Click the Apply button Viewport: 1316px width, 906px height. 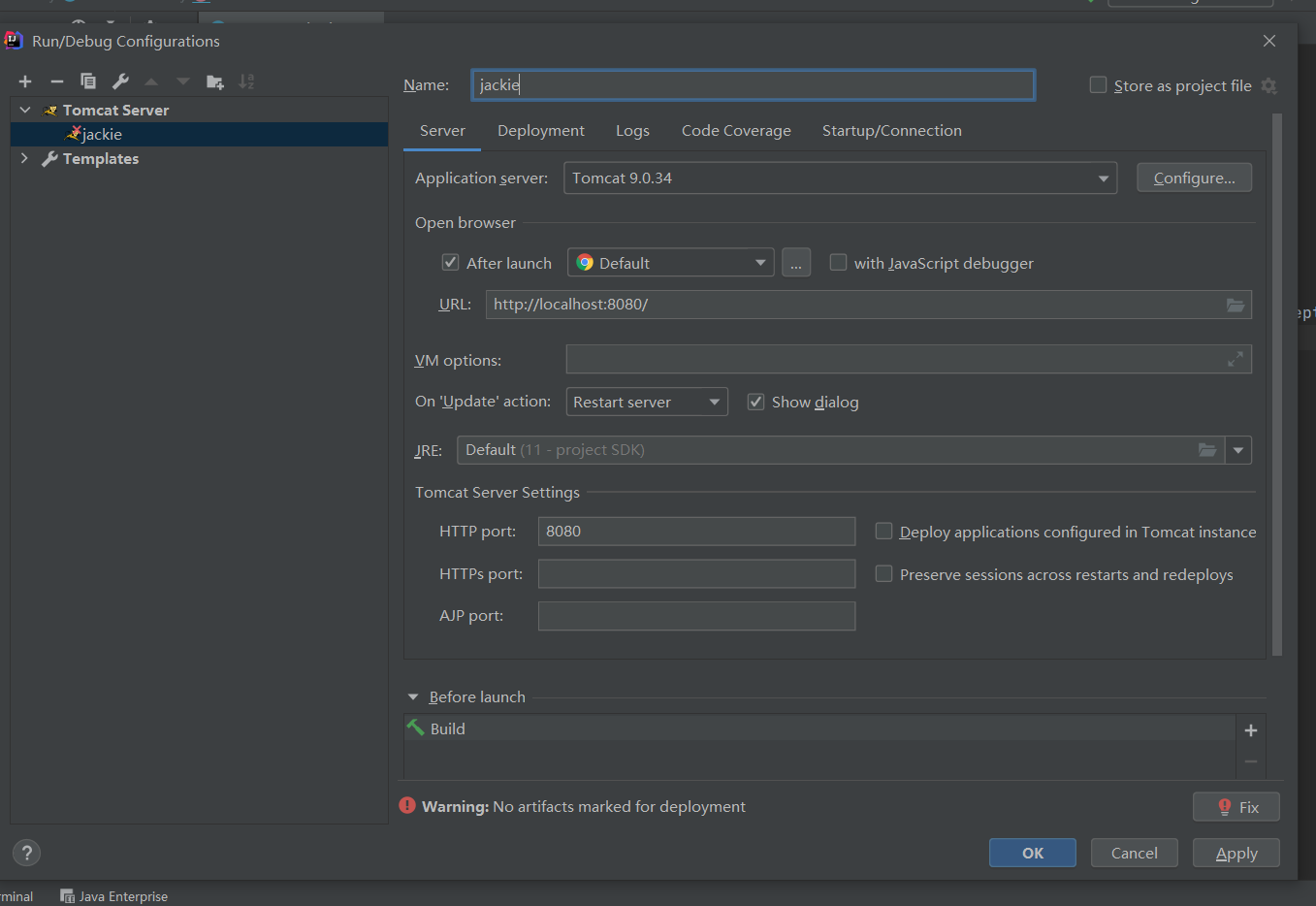click(x=1236, y=853)
